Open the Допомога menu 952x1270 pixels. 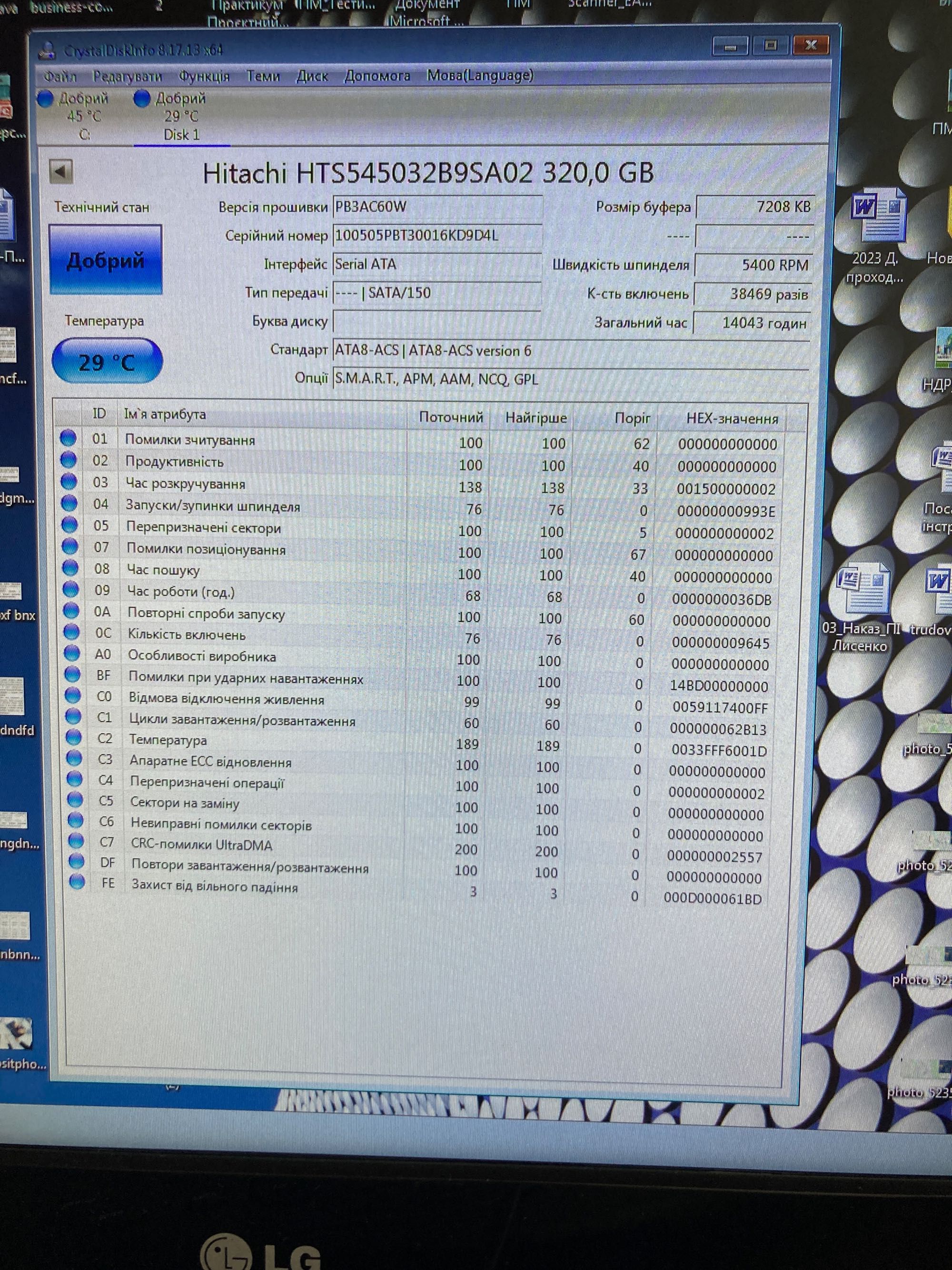pyautogui.click(x=377, y=76)
